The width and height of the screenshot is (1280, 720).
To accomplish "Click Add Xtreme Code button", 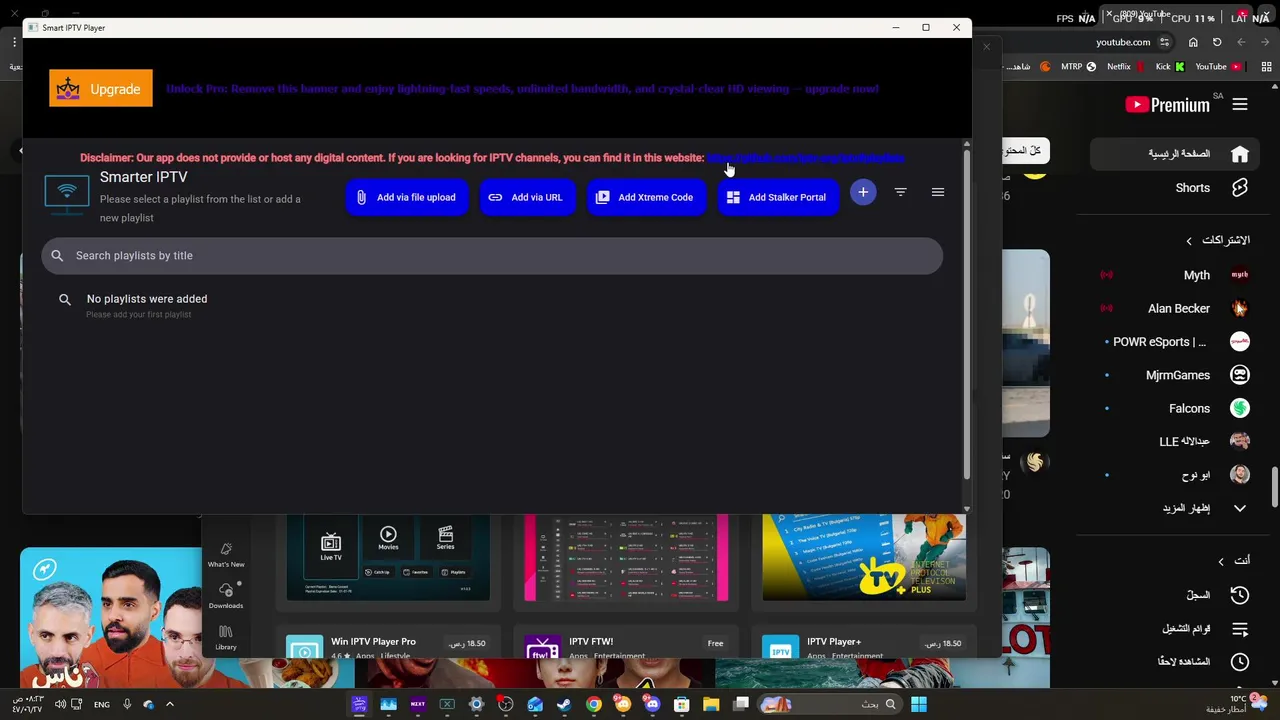I will [646, 197].
